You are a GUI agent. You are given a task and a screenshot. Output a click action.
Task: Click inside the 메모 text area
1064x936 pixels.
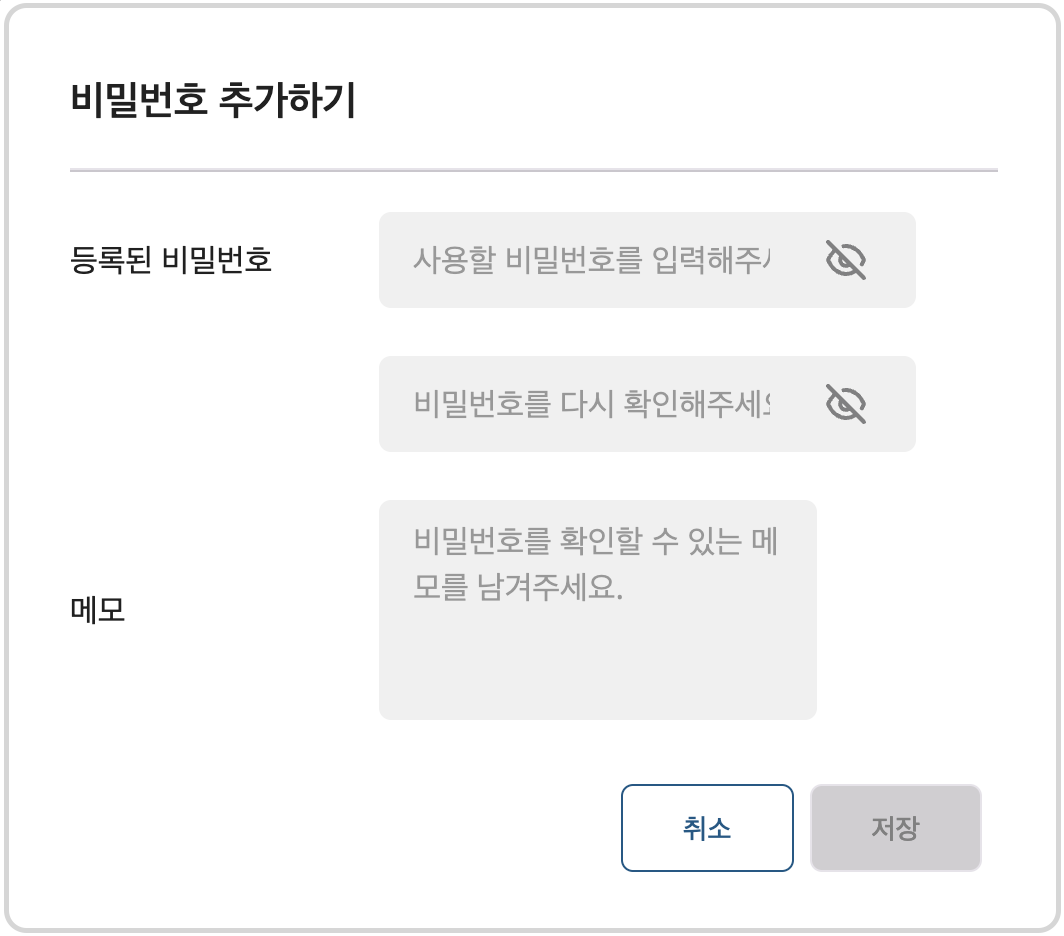click(x=598, y=610)
